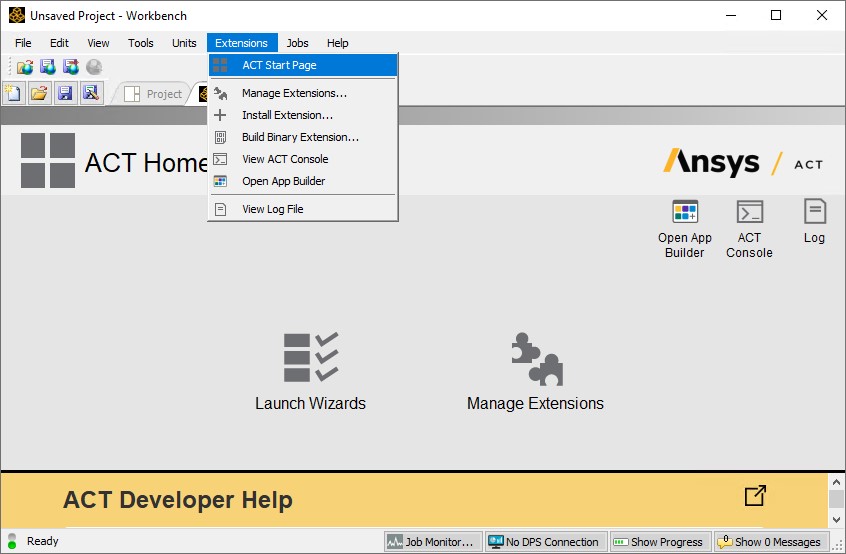Click the ACT Developer Help heading

coord(178,500)
